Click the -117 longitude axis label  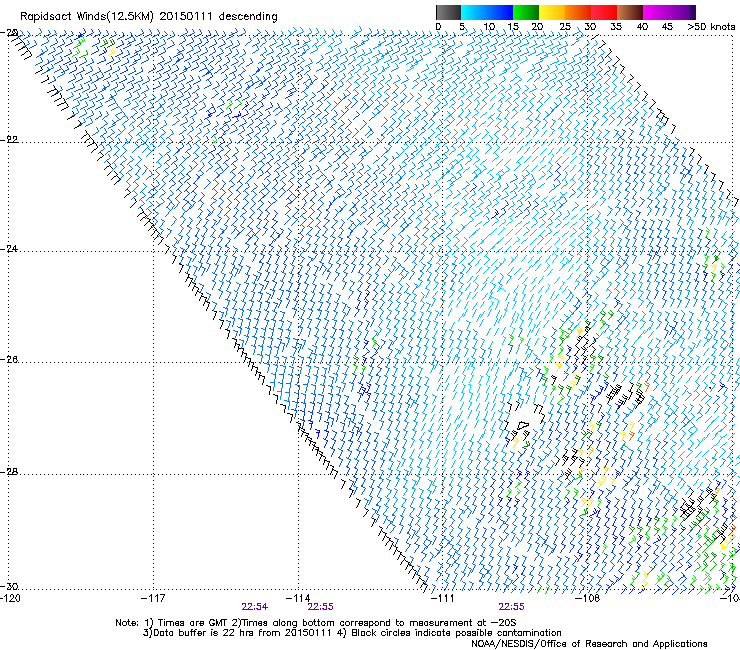(x=153, y=598)
